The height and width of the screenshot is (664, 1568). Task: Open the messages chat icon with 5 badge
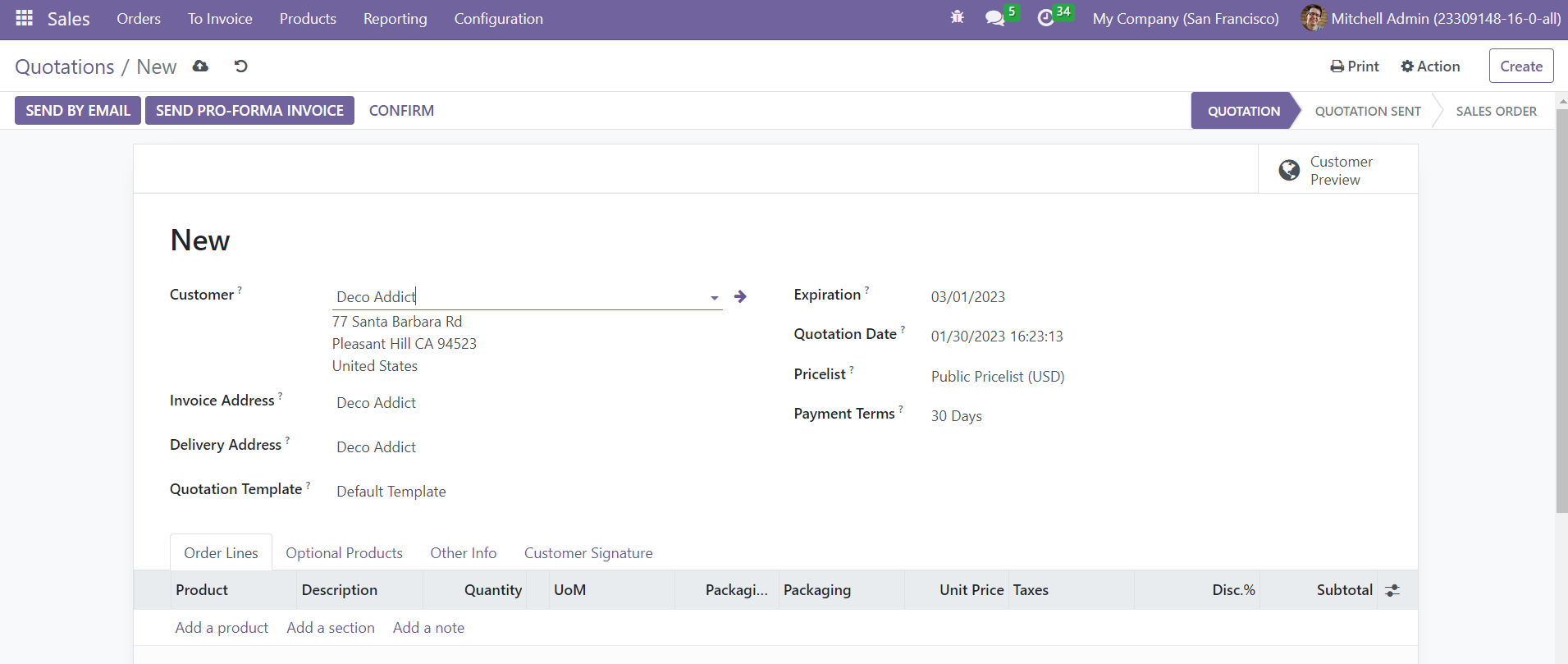tap(995, 18)
